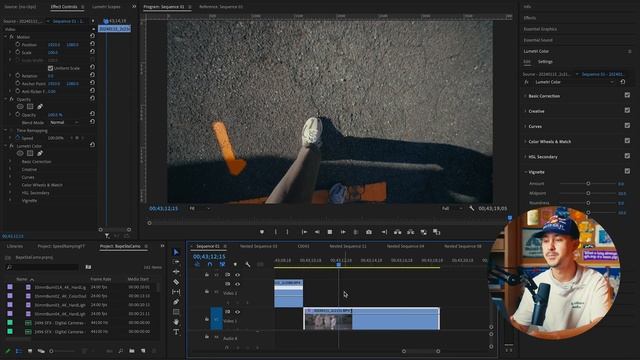Expand Color Wheels & Match in Lumetri panel
Image resolution: width=640 pixels, height=360 pixels.
point(525,142)
